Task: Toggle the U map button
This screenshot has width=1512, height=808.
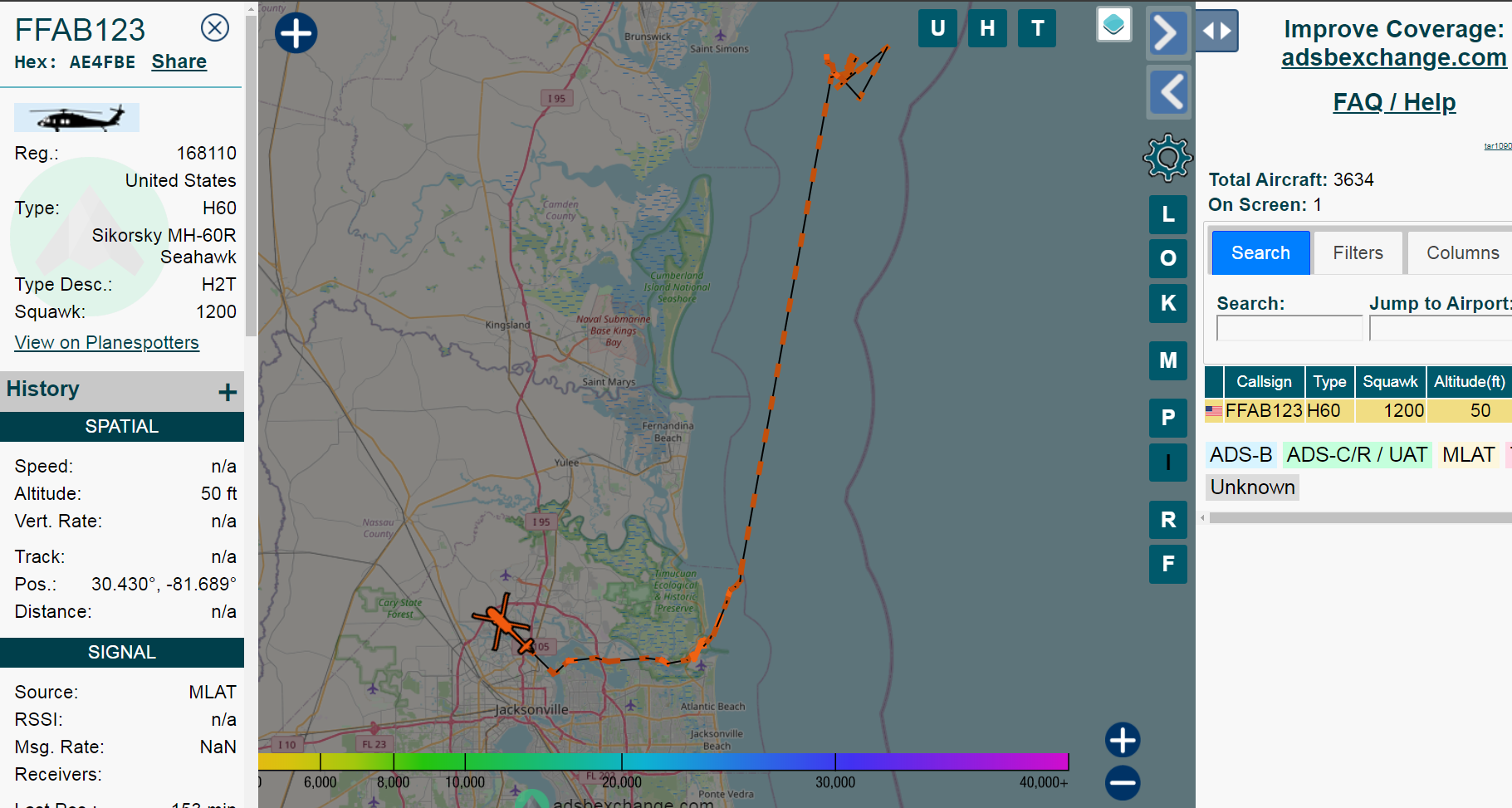Action: tap(937, 28)
